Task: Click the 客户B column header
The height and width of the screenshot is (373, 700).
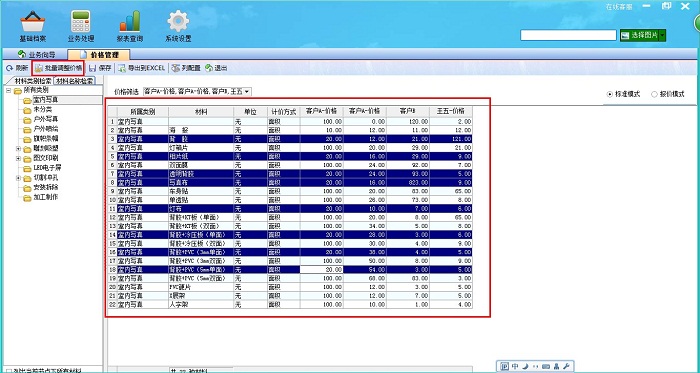Action: tap(408, 112)
